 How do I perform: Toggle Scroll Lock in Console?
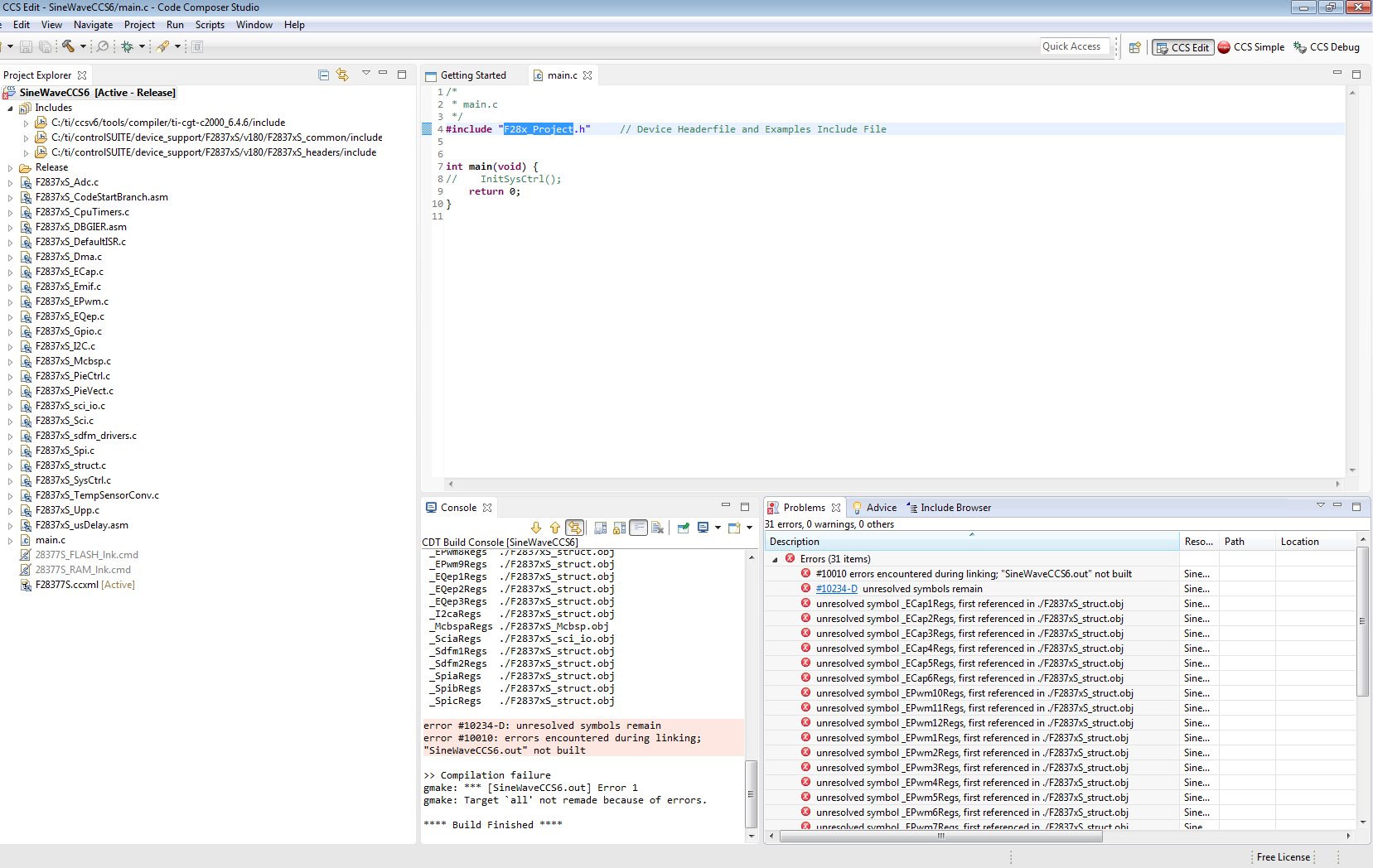pyautogui.click(x=620, y=528)
